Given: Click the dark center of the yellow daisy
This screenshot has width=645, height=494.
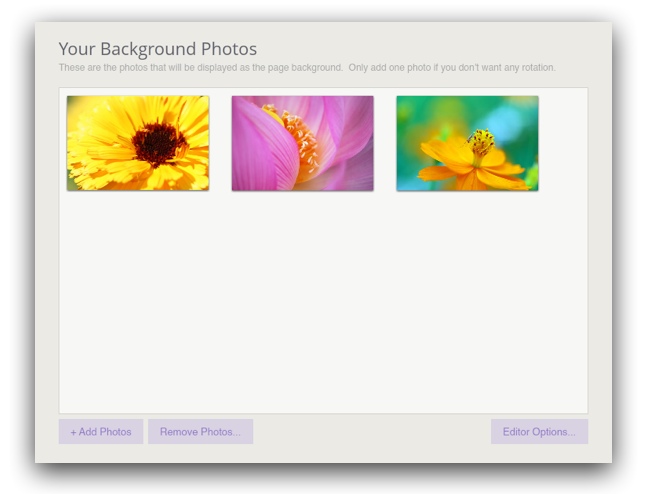Looking at the screenshot, I should [158, 143].
